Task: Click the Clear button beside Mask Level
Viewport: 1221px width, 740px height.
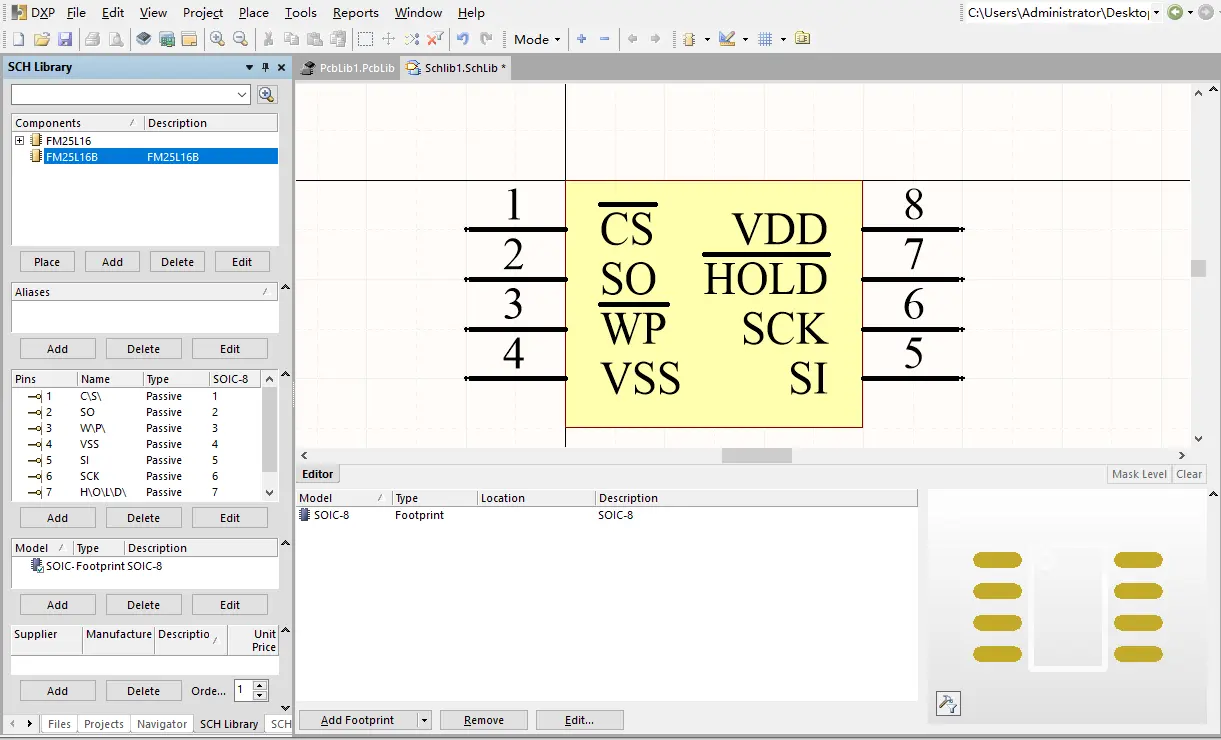Action: tap(1189, 474)
